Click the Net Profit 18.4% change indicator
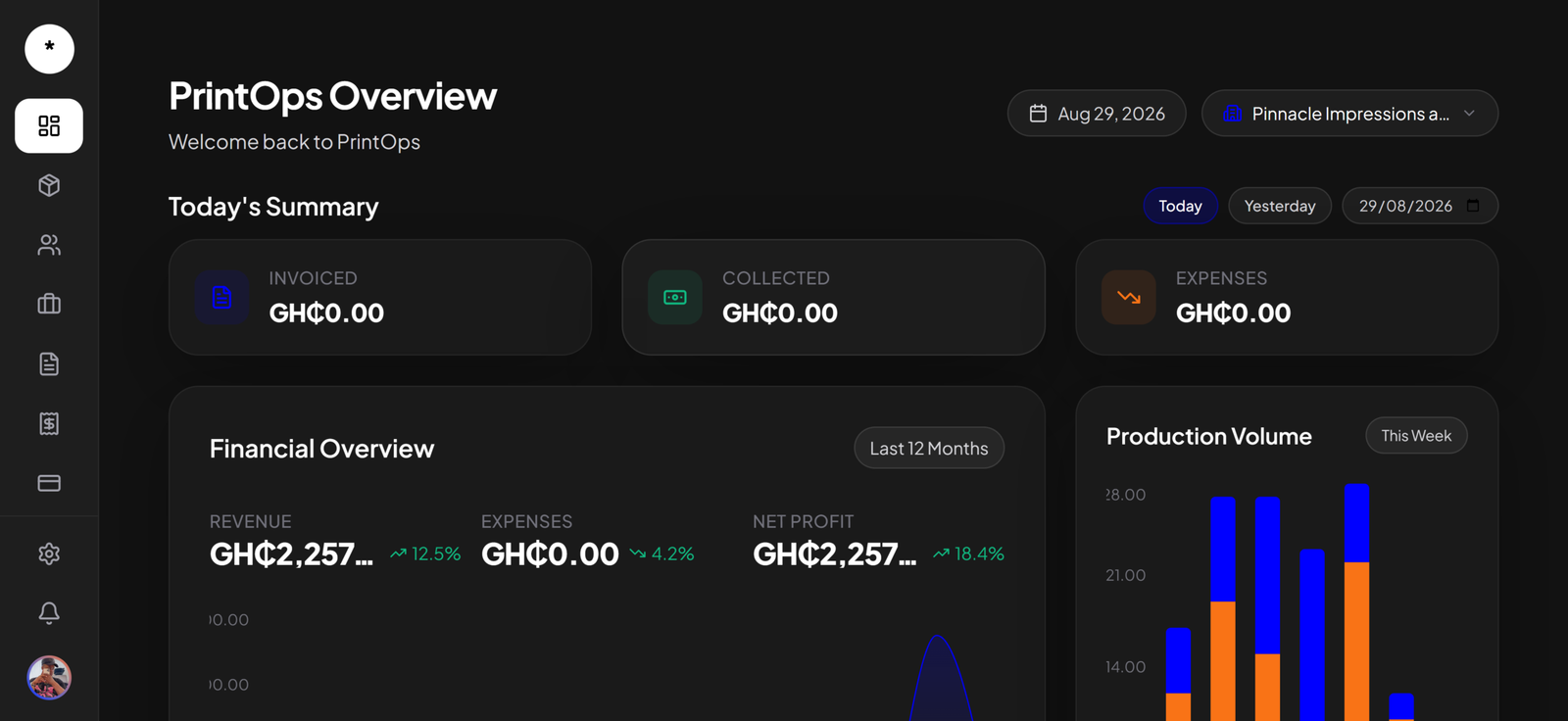 tap(968, 553)
